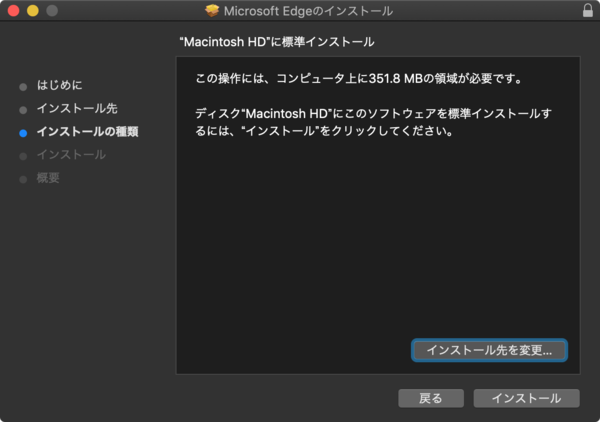Image resolution: width=600 pixels, height=422 pixels.
Task: Select the はじめに step in sidebar
Action: (59, 85)
